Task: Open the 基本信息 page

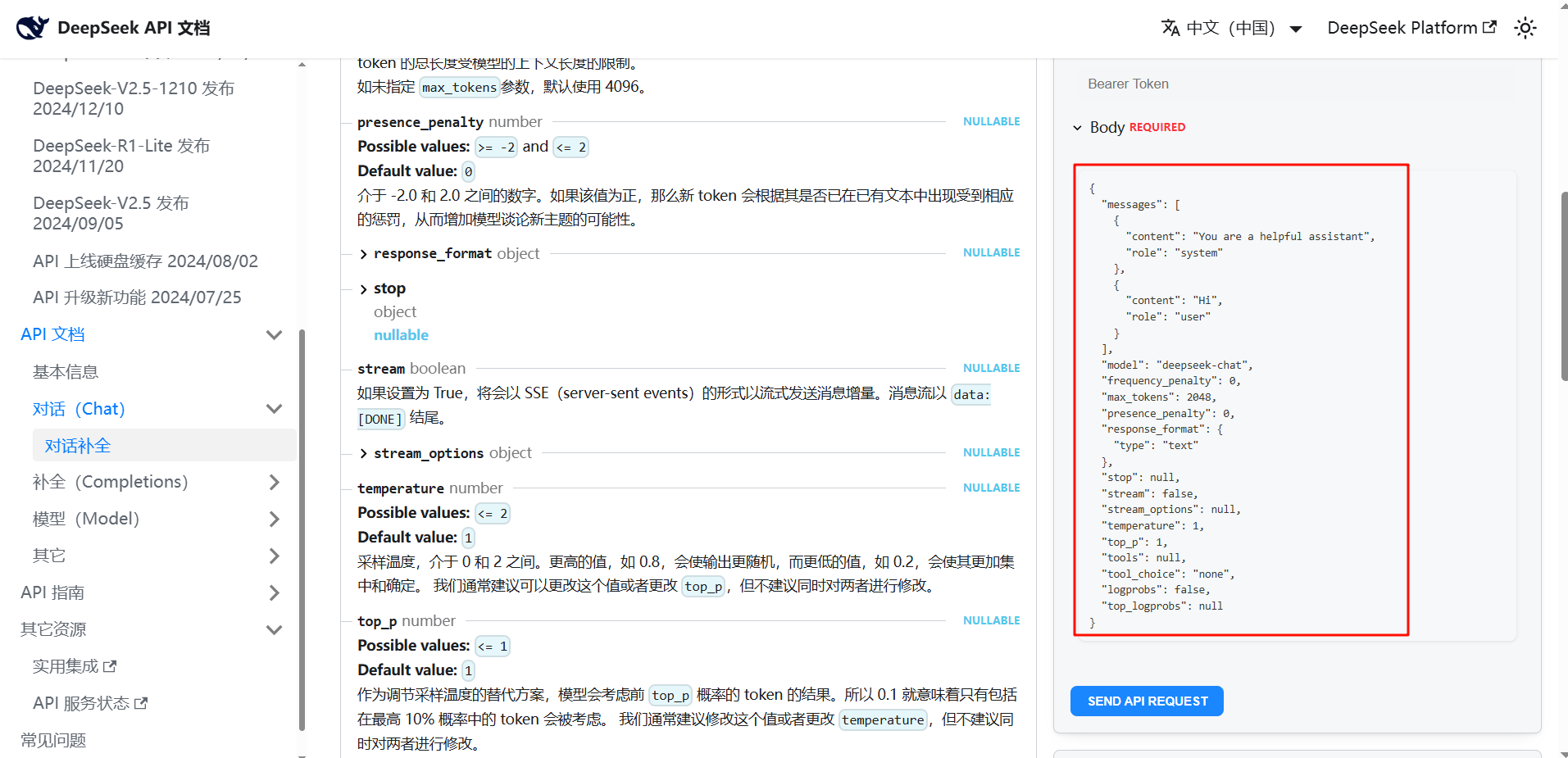Action: click(66, 372)
